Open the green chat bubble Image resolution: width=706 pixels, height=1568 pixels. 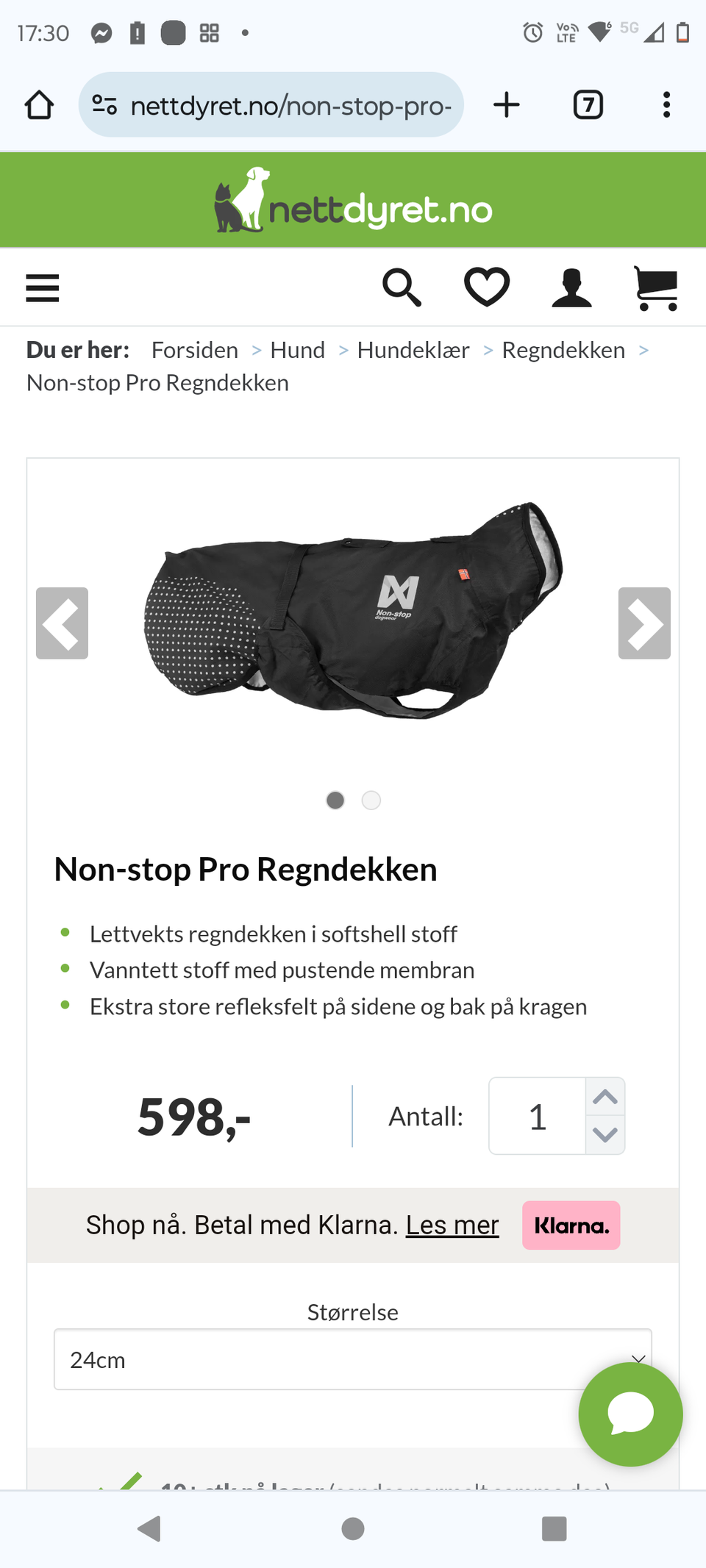click(x=630, y=1414)
